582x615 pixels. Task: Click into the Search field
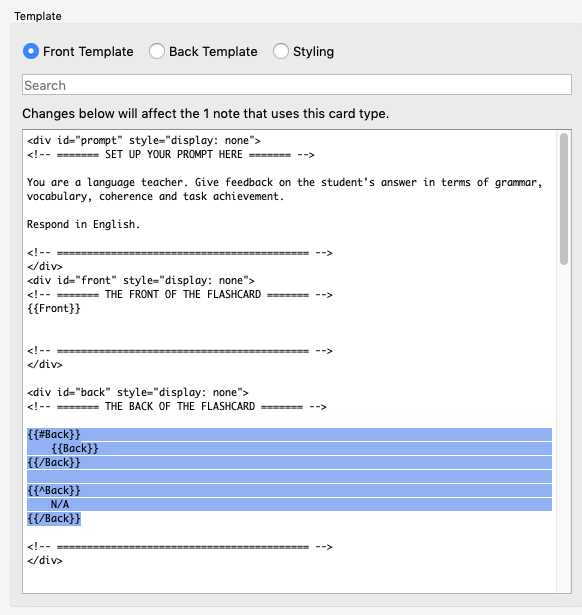tap(297, 85)
